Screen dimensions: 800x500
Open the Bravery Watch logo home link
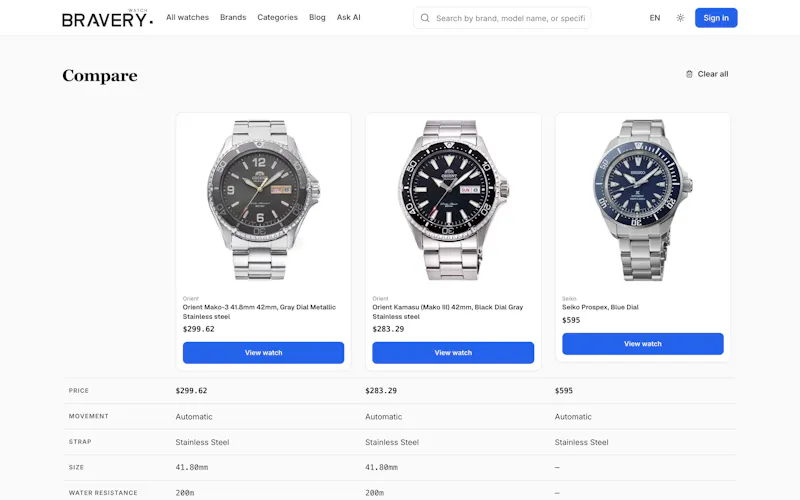tap(108, 18)
